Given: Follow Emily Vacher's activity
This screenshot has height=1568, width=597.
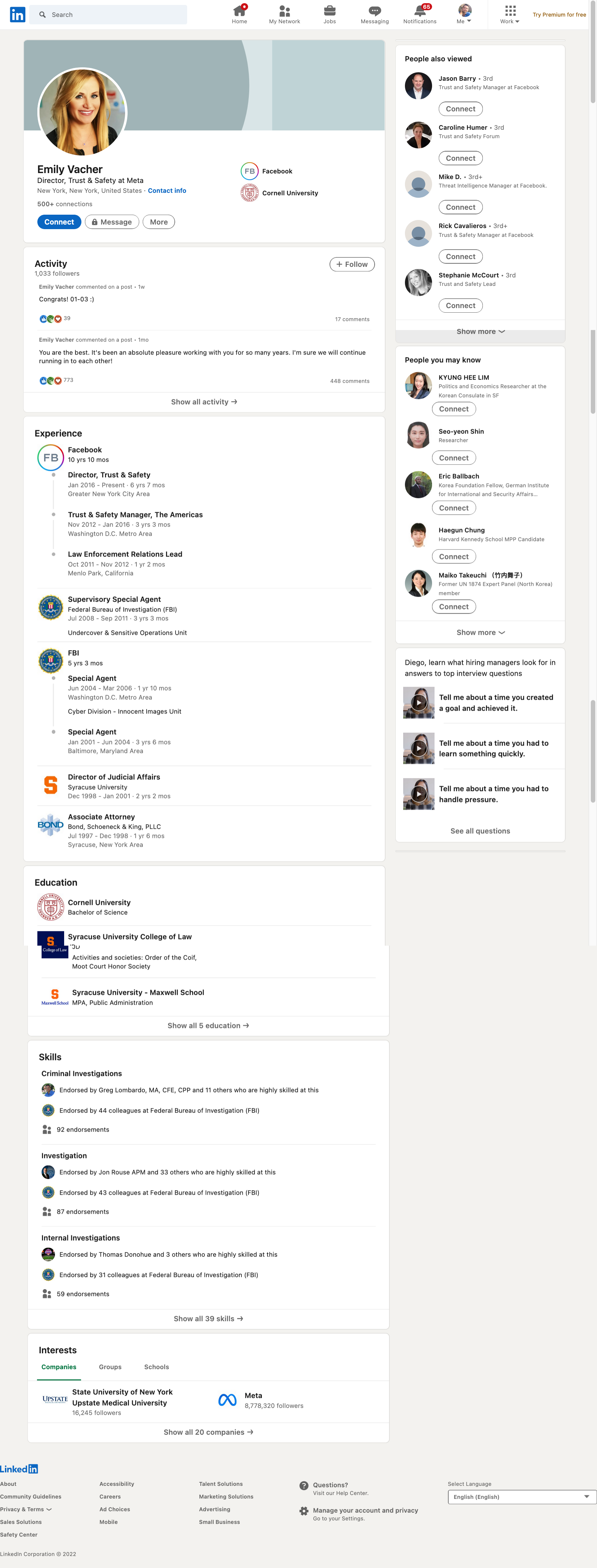Looking at the screenshot, I should [x=352, y=264].
